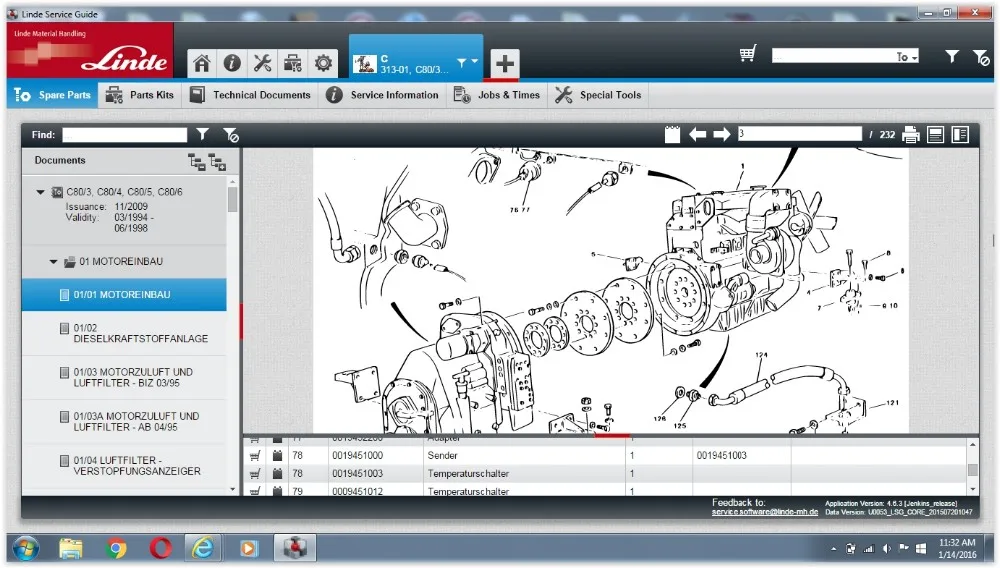1000x568 pixels.
Task: Click the bookmark icon left of the page arrows
Action: [x=672, y=135]
